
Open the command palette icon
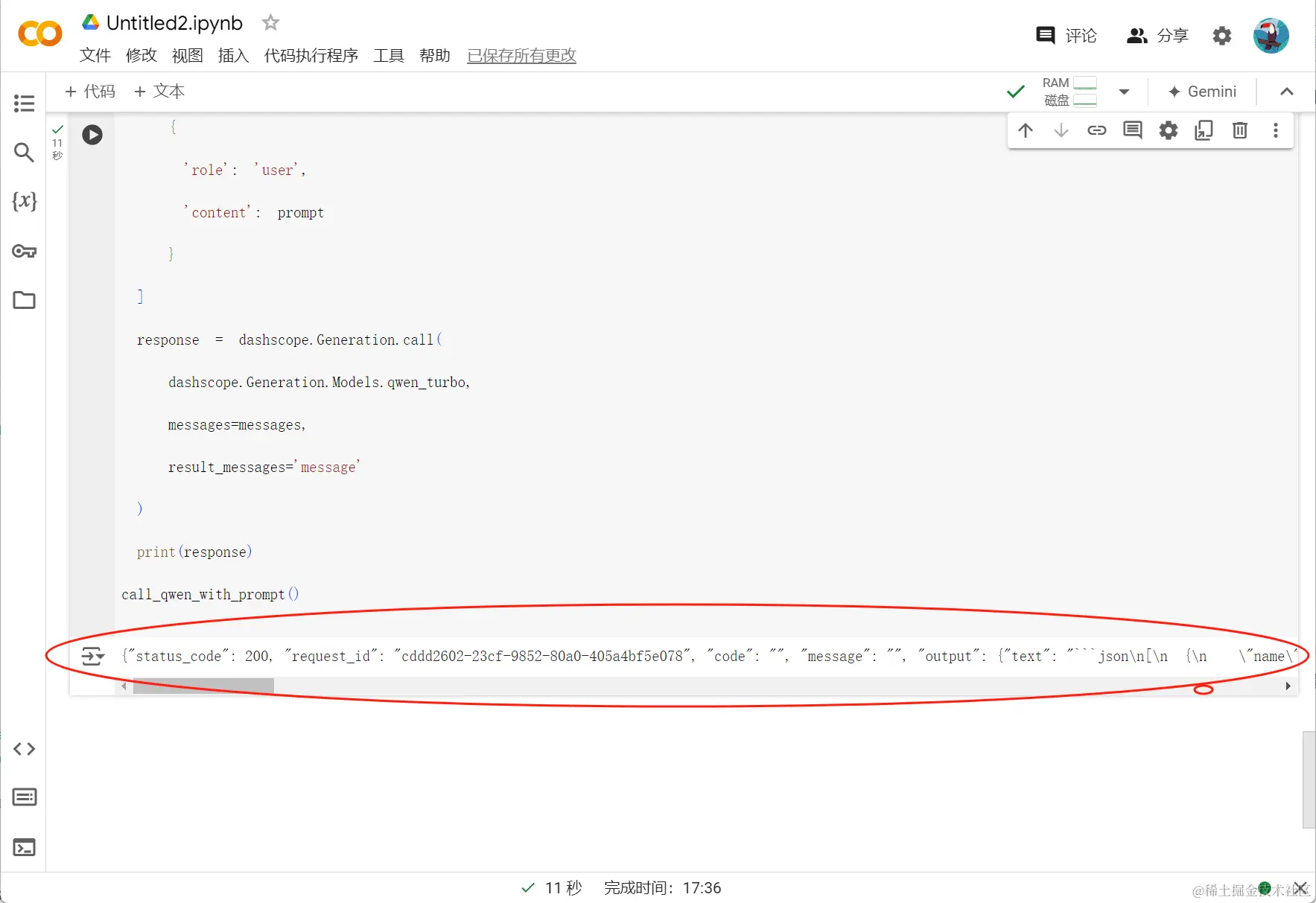(24, 797)
